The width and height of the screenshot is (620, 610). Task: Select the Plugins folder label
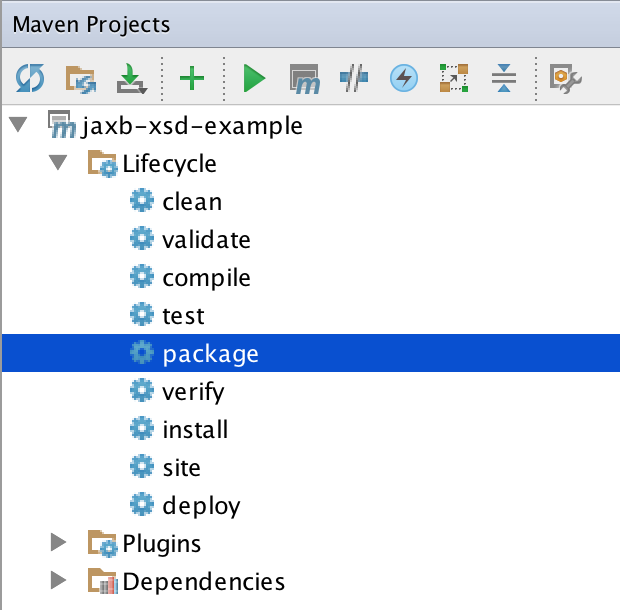click(162, 544)
